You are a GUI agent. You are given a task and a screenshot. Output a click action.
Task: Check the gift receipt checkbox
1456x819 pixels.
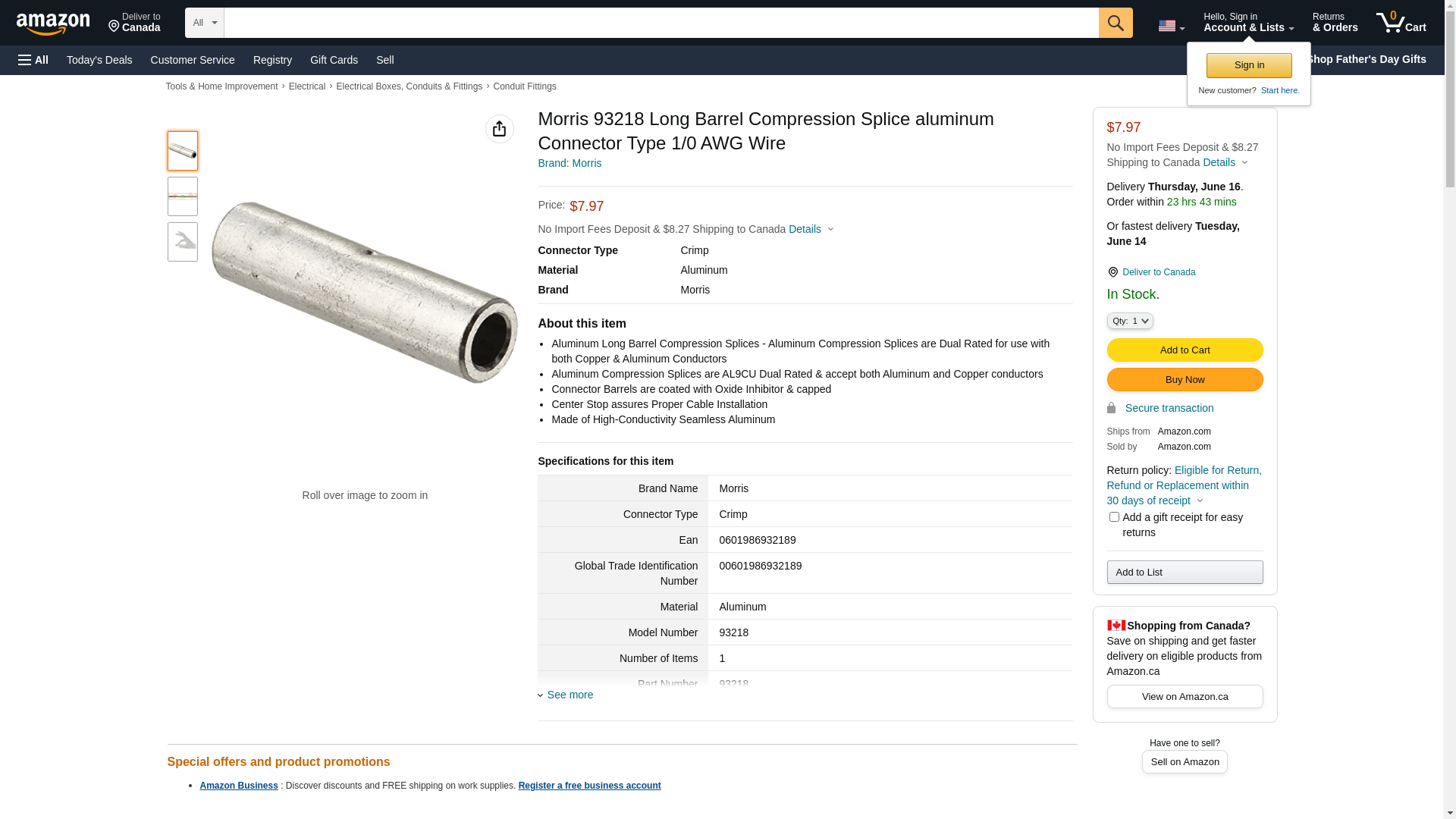tap(1114, 517)
